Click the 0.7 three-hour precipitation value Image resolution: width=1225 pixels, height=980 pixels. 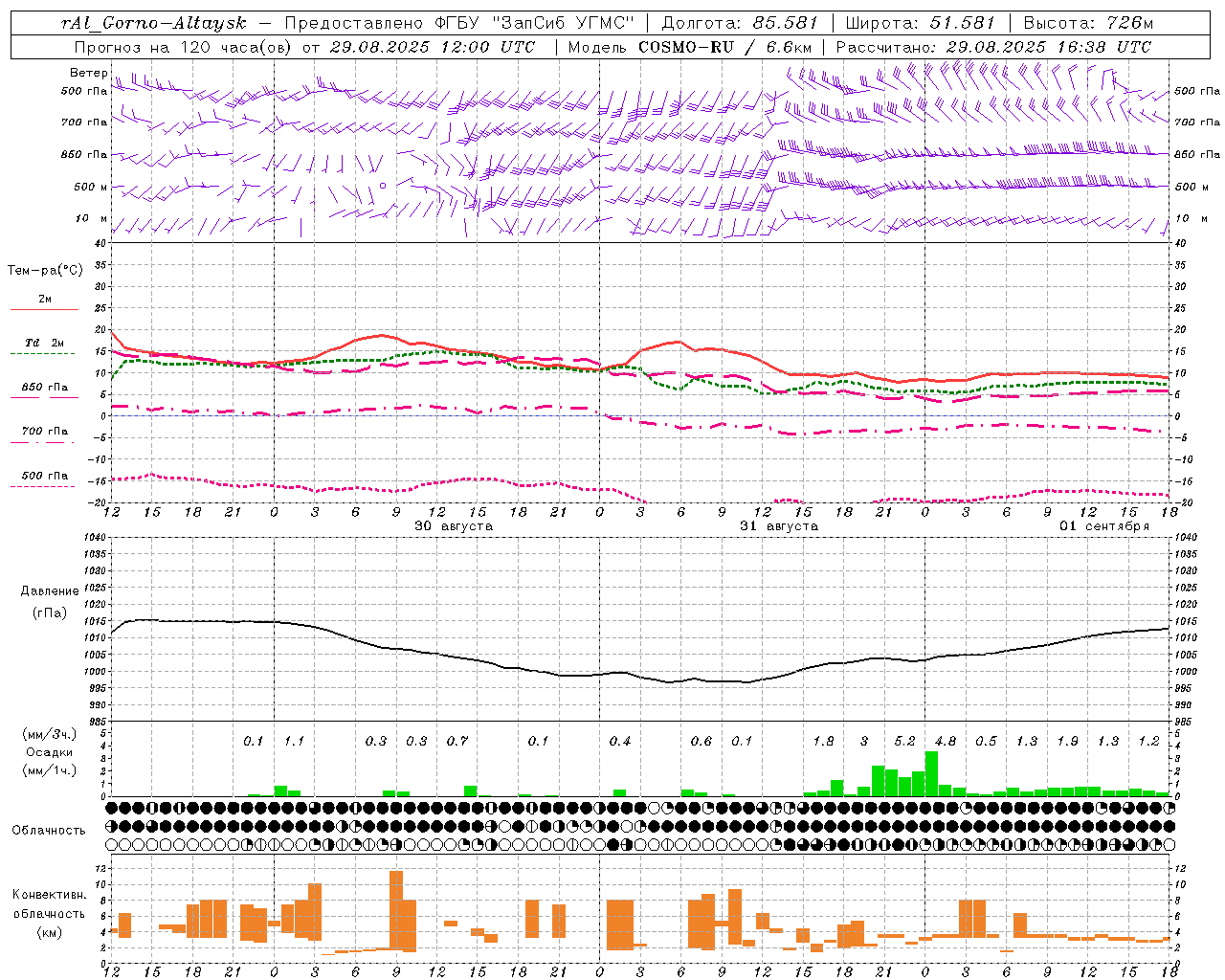tap(457, 742)
